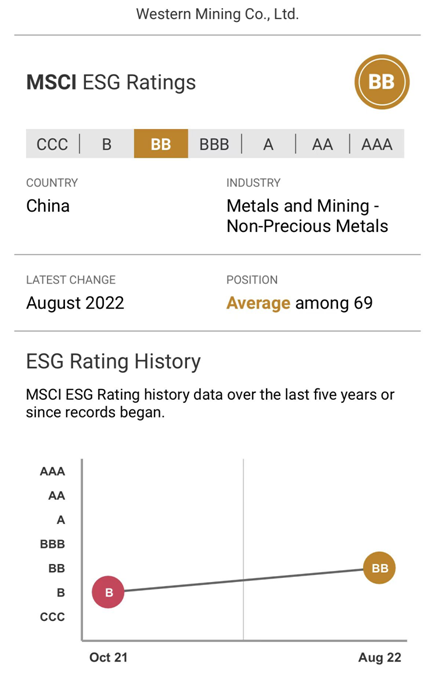Screen dimensions: 434x676
Task: Click the BBB cell in the rating scale
Action: coord(214,144)
